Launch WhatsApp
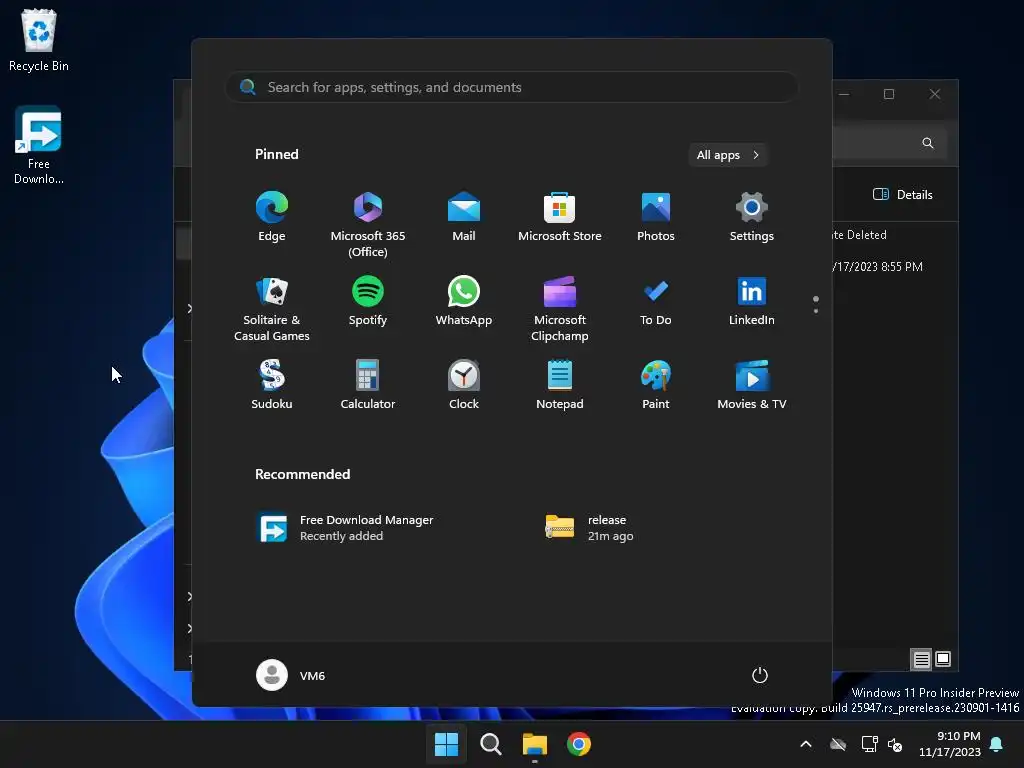 [464, 301]
